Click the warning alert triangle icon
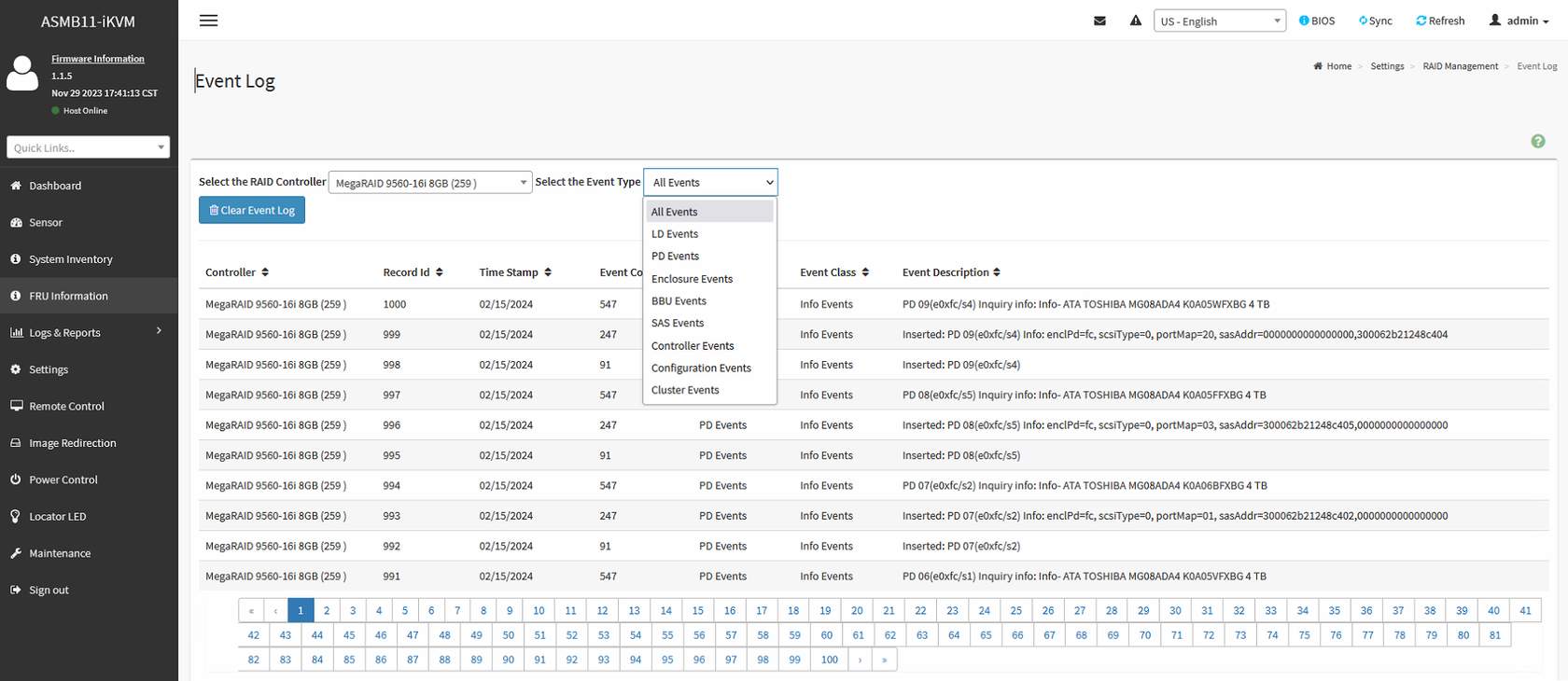 1135,21
